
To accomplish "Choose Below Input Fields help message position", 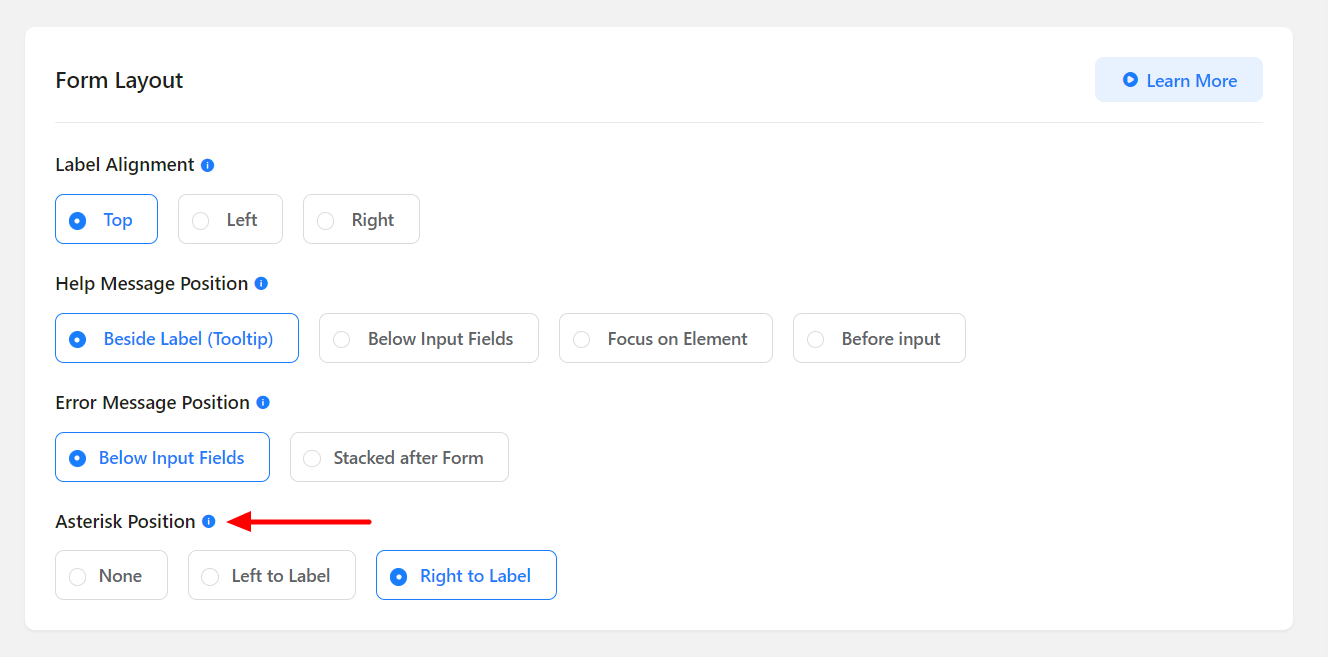I will point(428,339).
